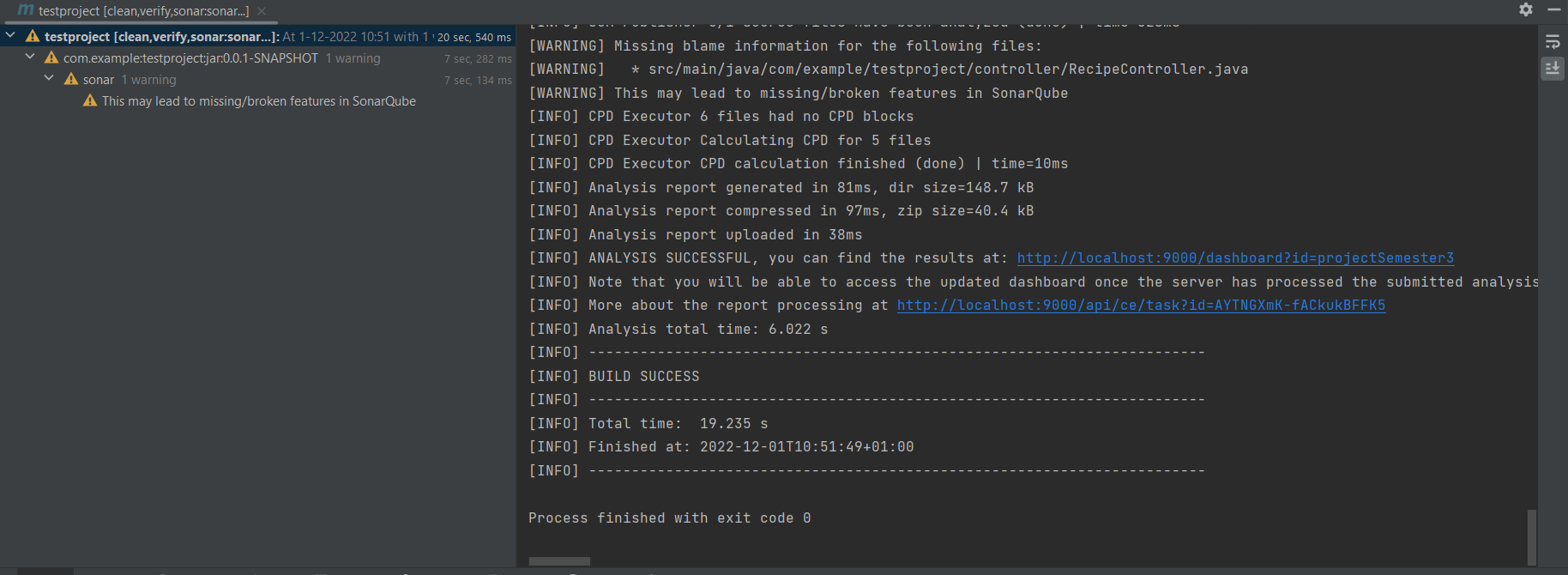The image size is (1568, 575).
Task: Collapse the com.example:testproject:jar module node
Action: [29, 57]
